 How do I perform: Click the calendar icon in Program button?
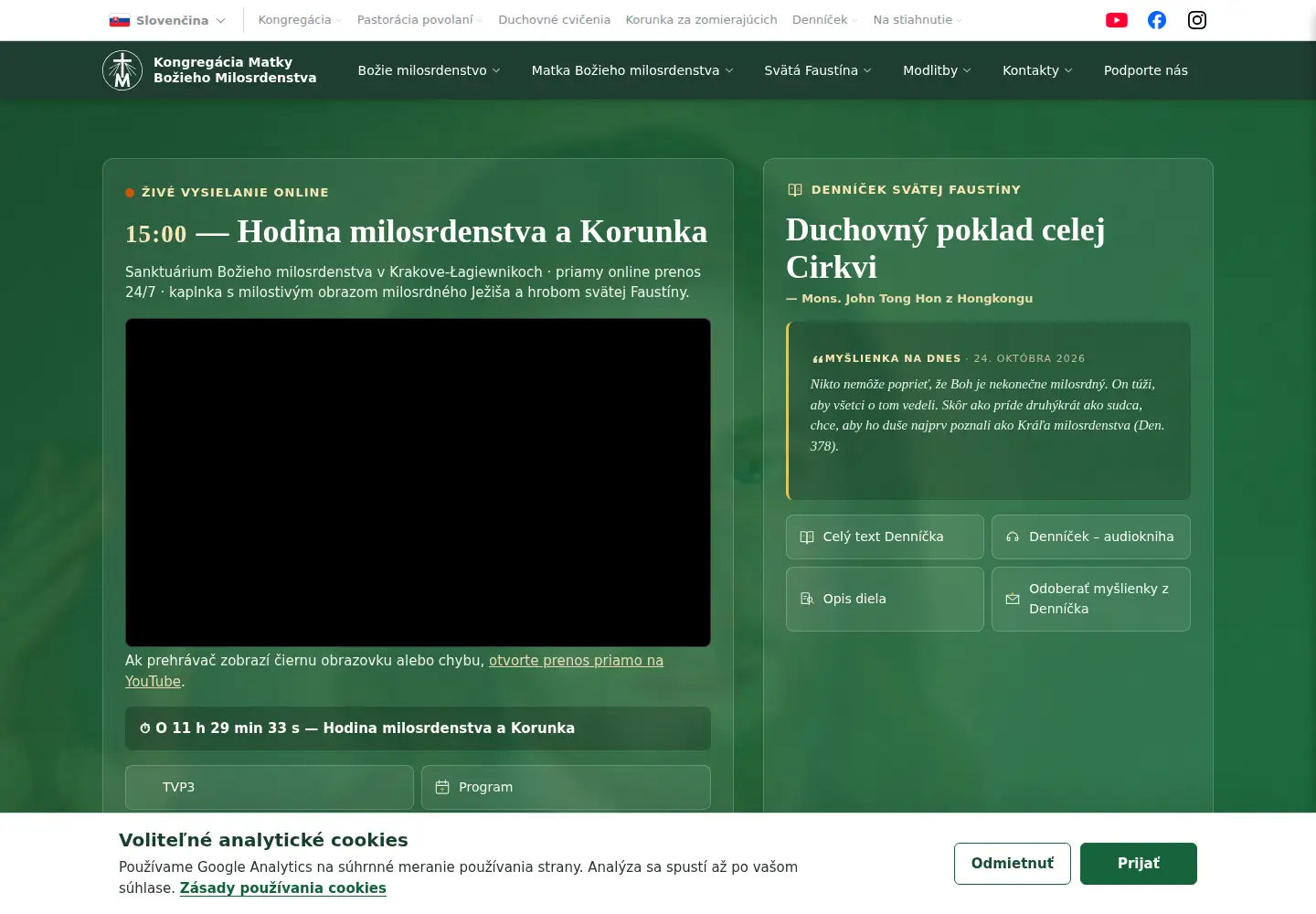(x=442, y=787)
